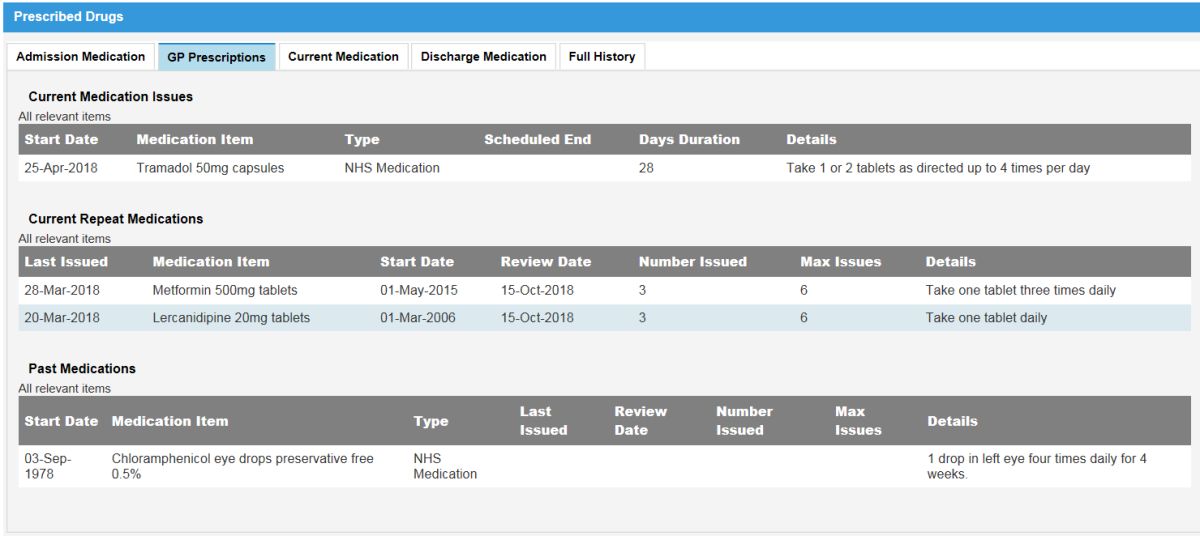Click Metformin's max issues value 6
The height and width of the screenshot is (540, 1200).
tap(804, 290)
